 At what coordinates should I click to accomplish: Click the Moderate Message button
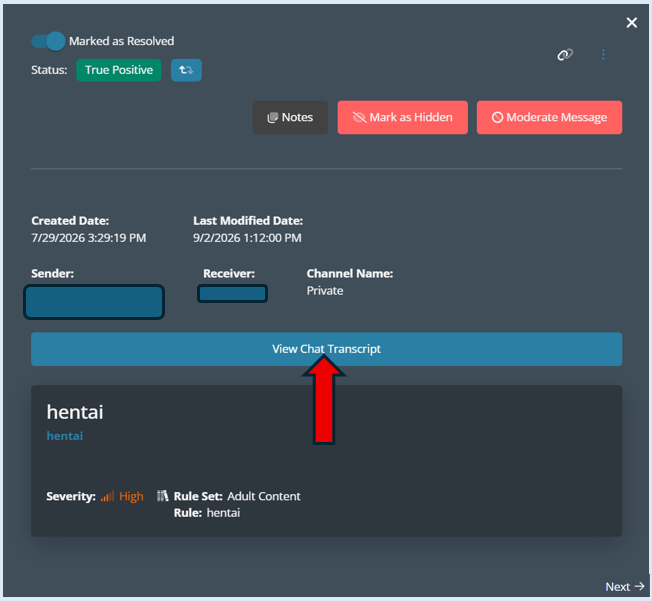(549, 117)
